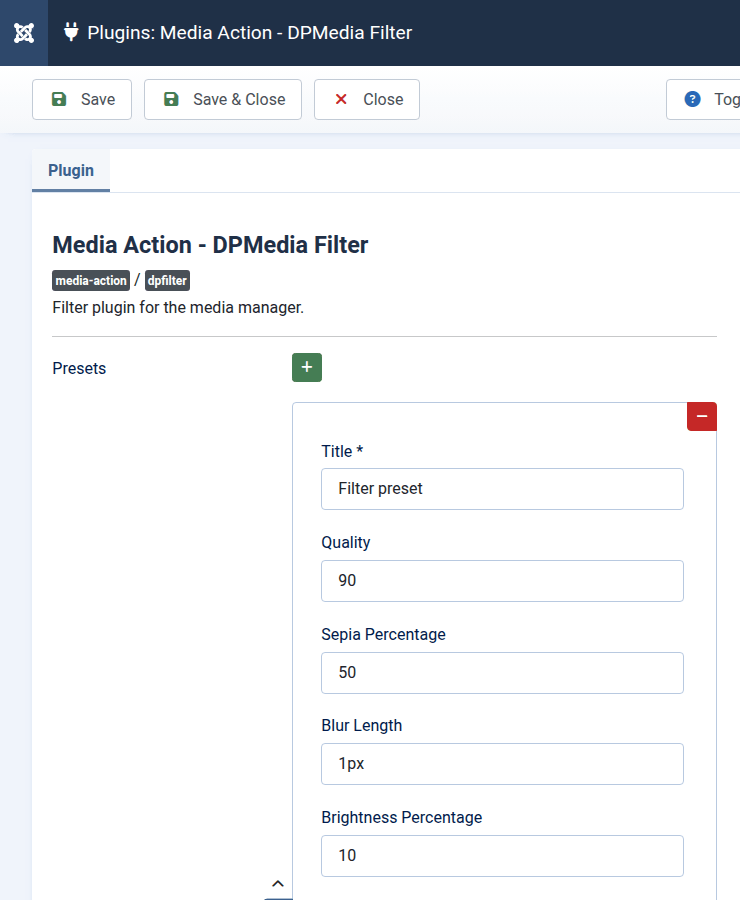Image resolution: width=740 pixels, height=900 pixels.
Task: Click the Joomla logo icon
Action: pyautogui.click(x=24, y=33)
